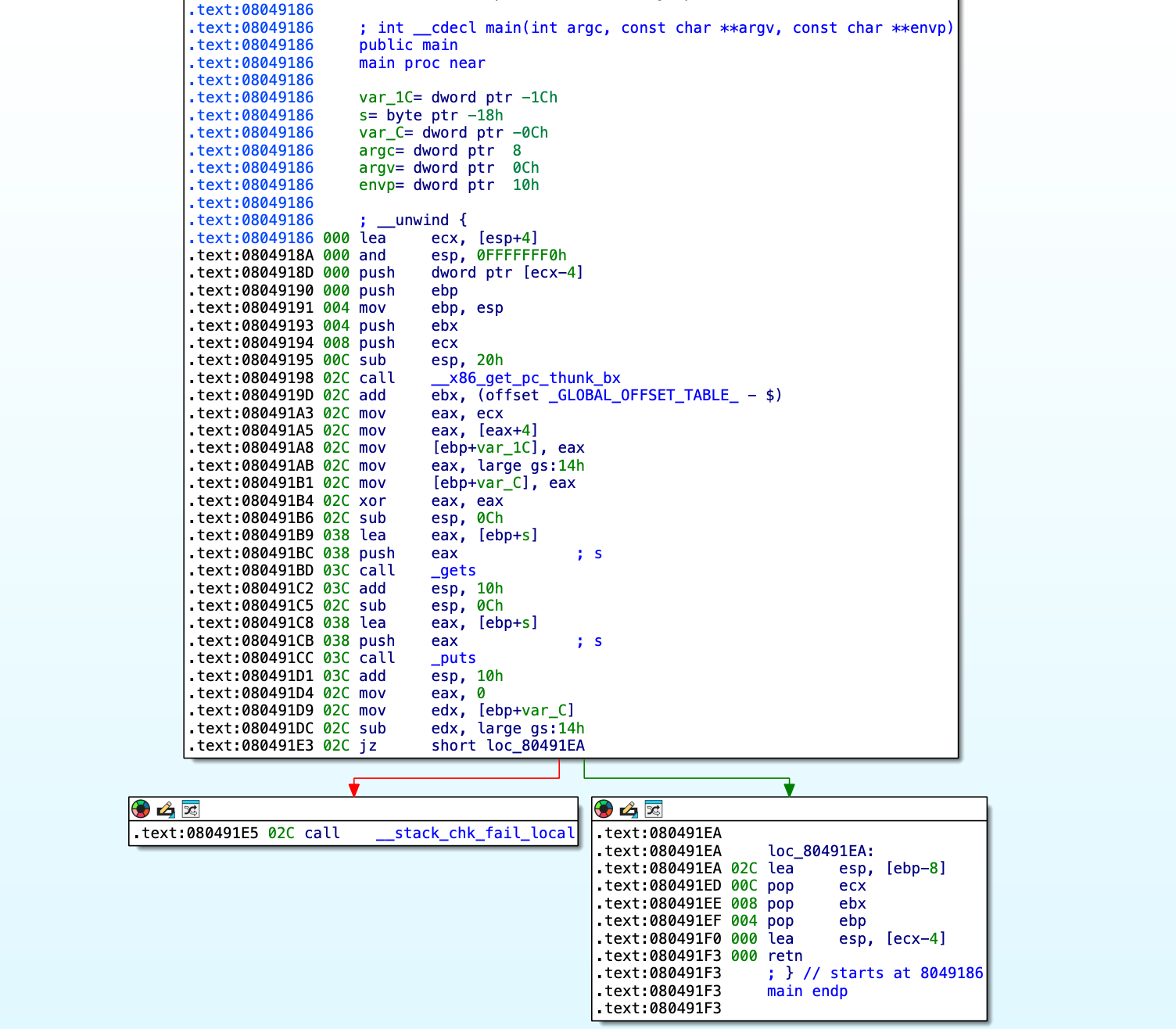Click graph group icon on loc_80491EA node
This screenshot has height=1029, width=1176.
(654, 809)
